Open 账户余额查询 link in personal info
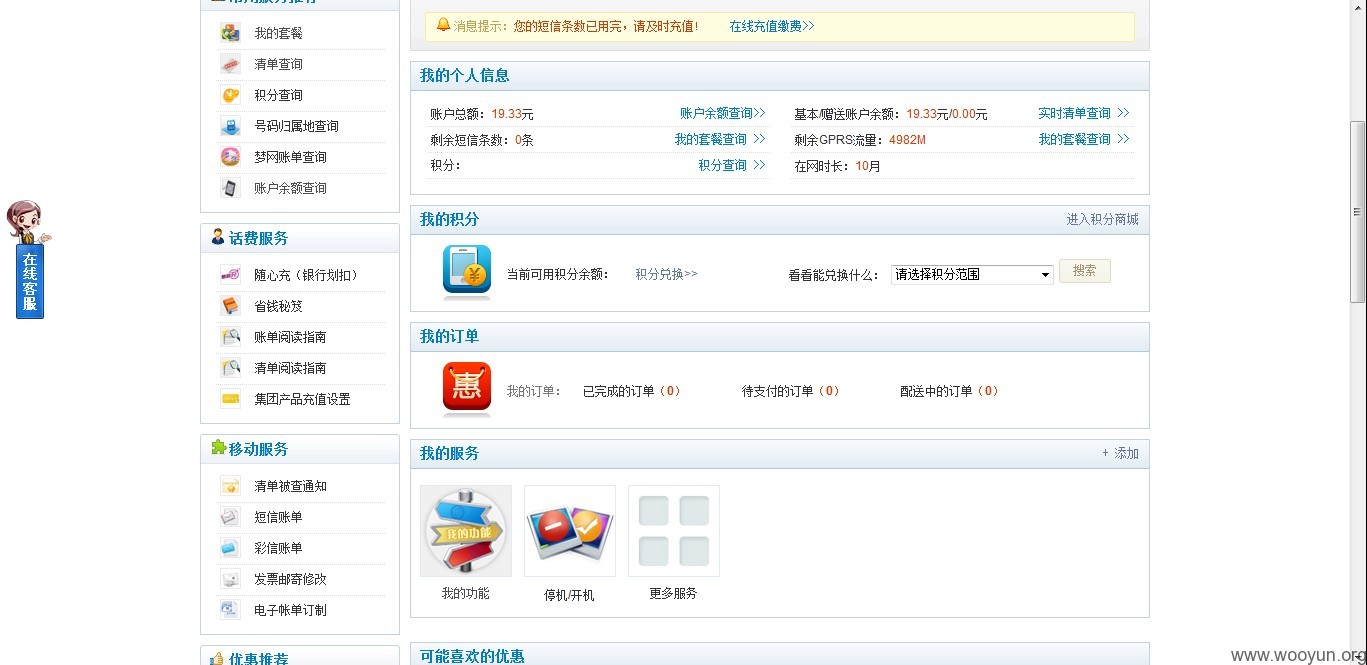The width and height of the screenshot is (1367, 665). click(722, 113)
